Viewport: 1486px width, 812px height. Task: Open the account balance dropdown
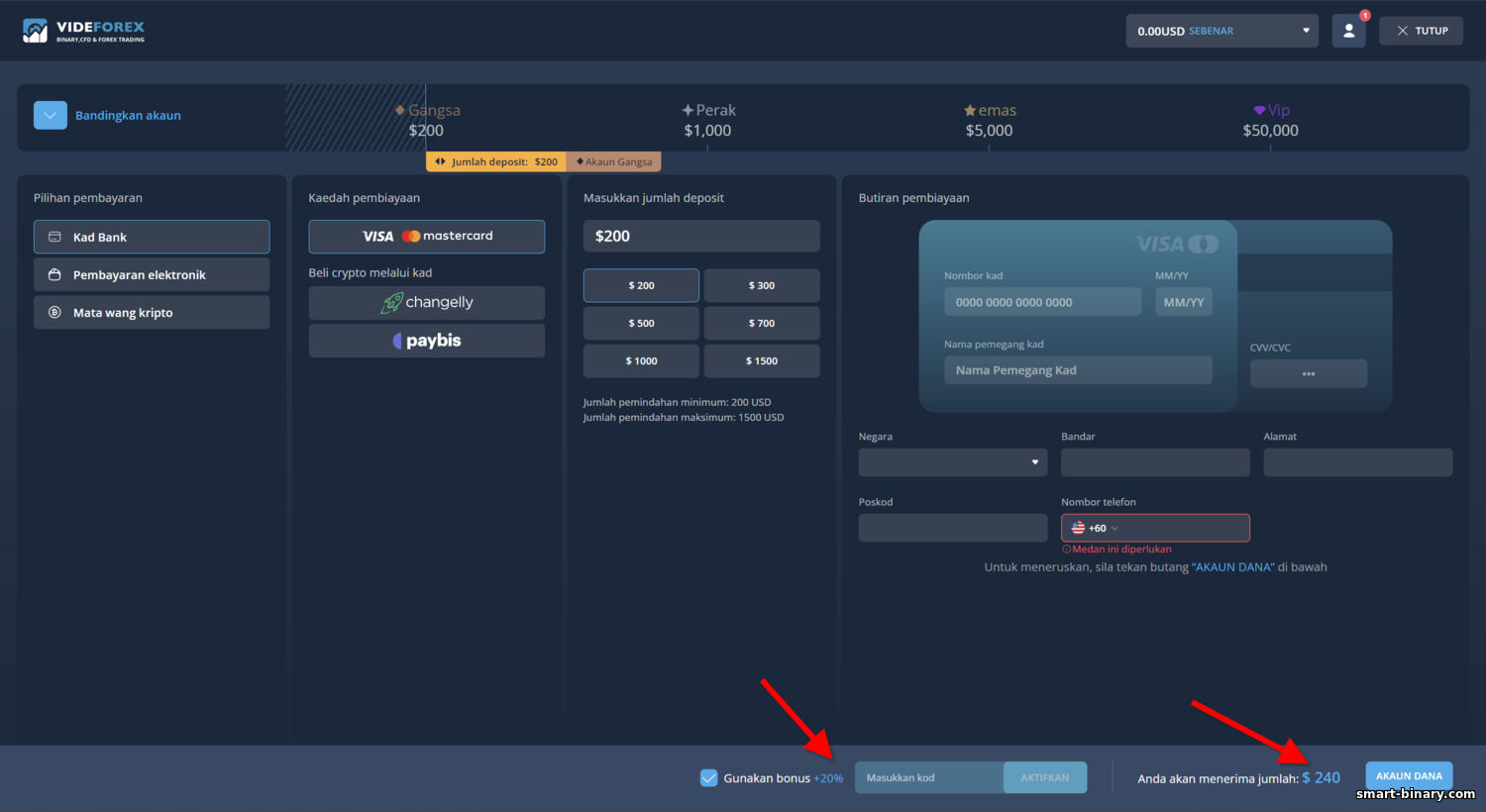[1221, 31]
